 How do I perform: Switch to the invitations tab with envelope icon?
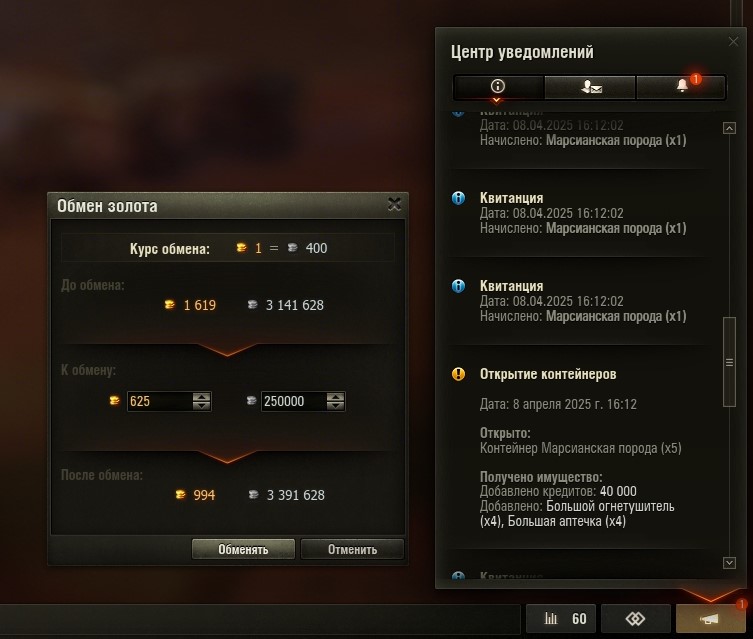click(590, 87)
